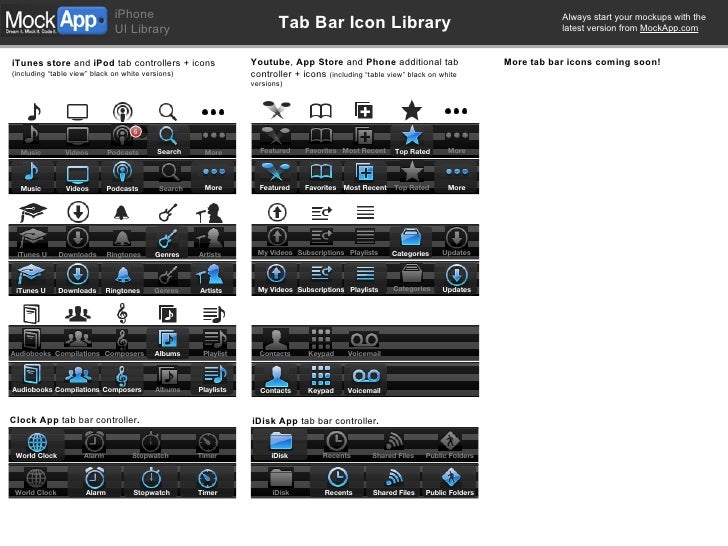Image resolution: width=728 pixels, height=546 pixels.
Task: Select the blue Stopwatch tab
Action: point(151,481)
